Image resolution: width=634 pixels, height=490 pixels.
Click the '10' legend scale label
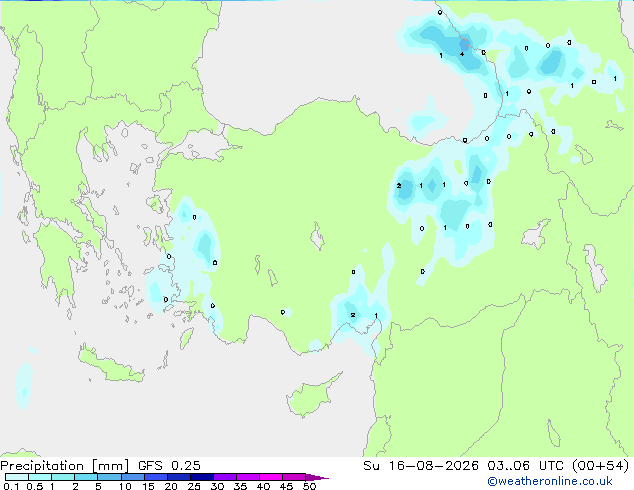point(125,486)
